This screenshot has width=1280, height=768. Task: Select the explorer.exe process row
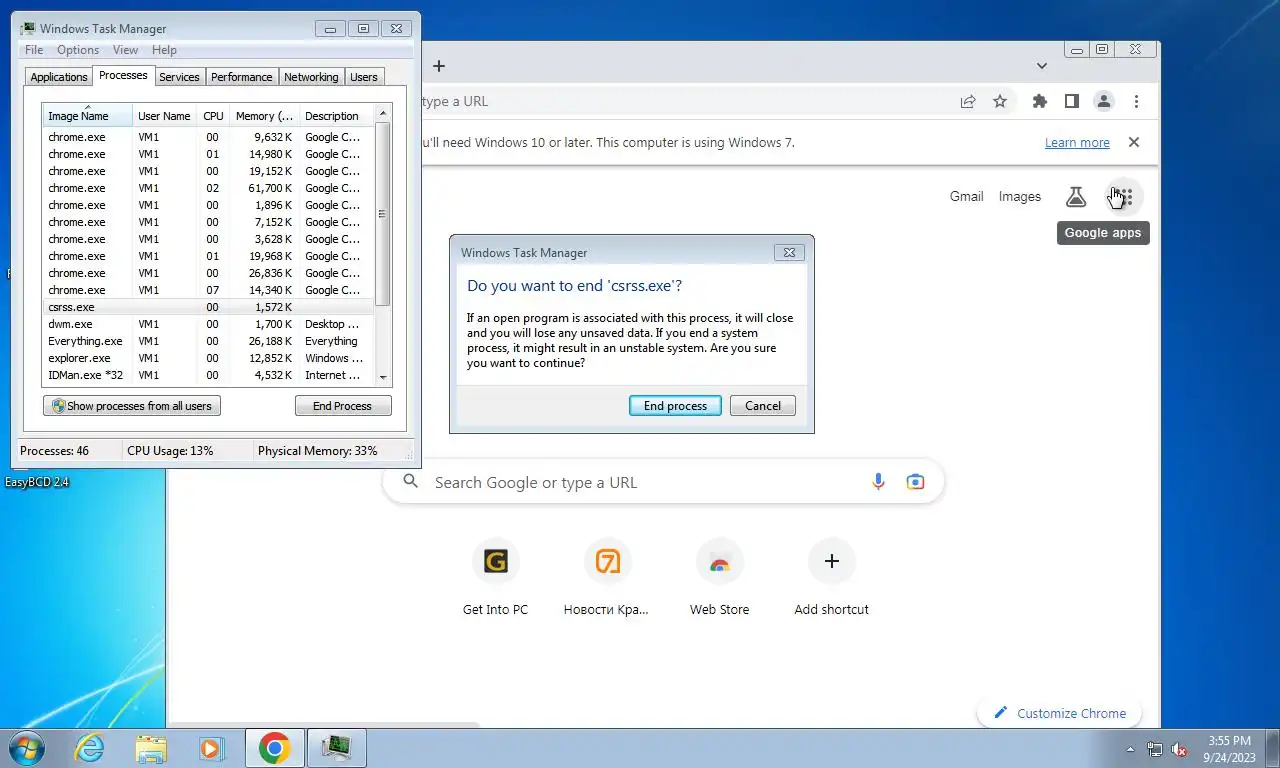(x=208, y=358)
